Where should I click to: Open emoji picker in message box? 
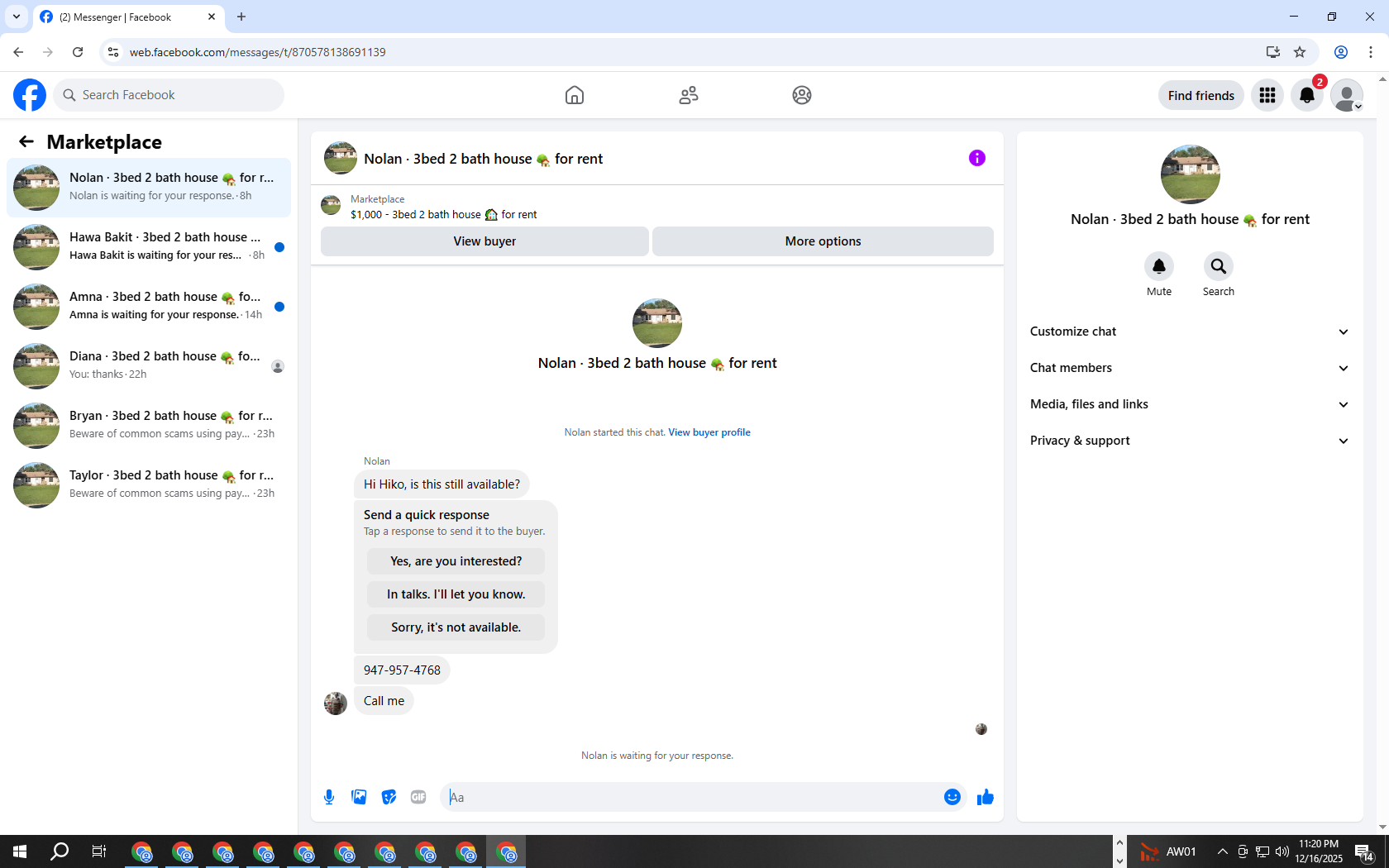click(952, 797)
